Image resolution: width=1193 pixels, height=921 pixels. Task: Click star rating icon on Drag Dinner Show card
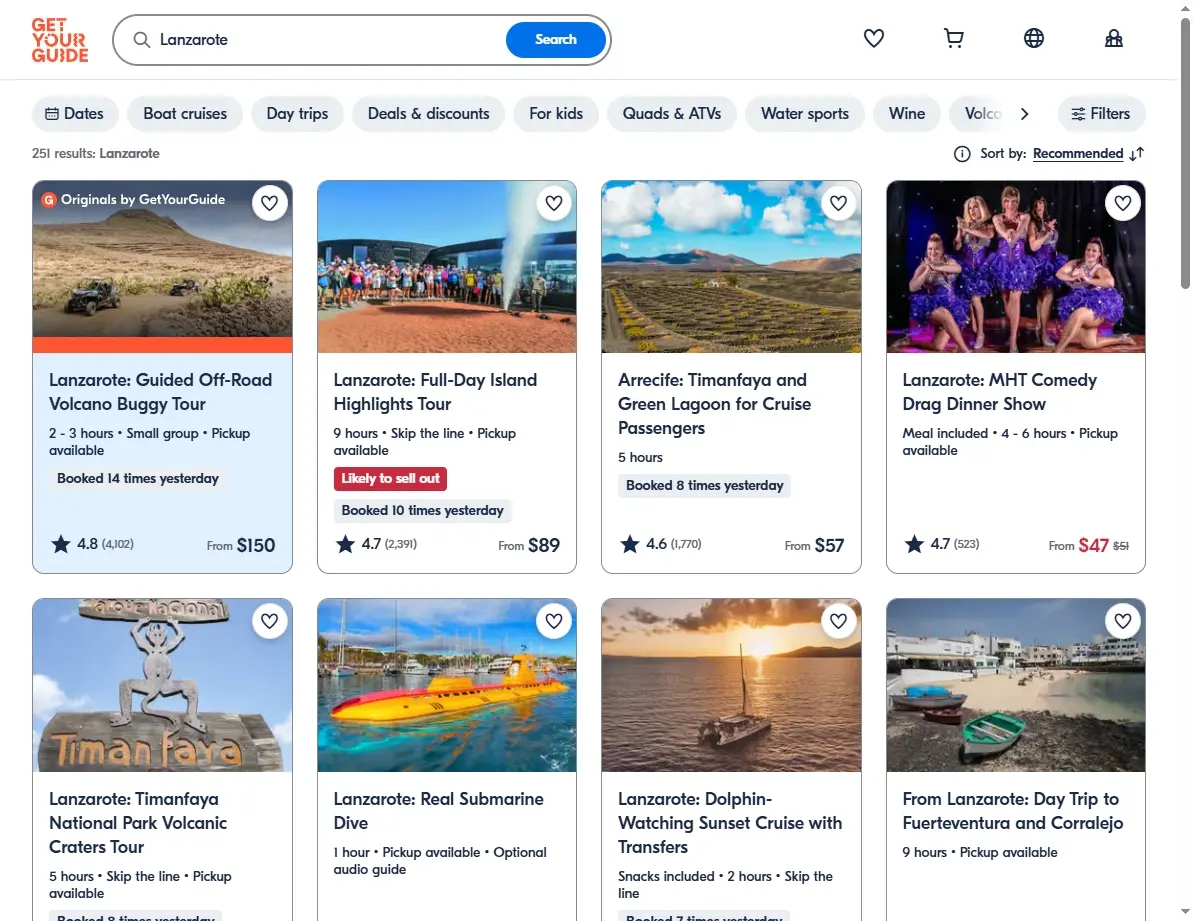click(915, 544)
